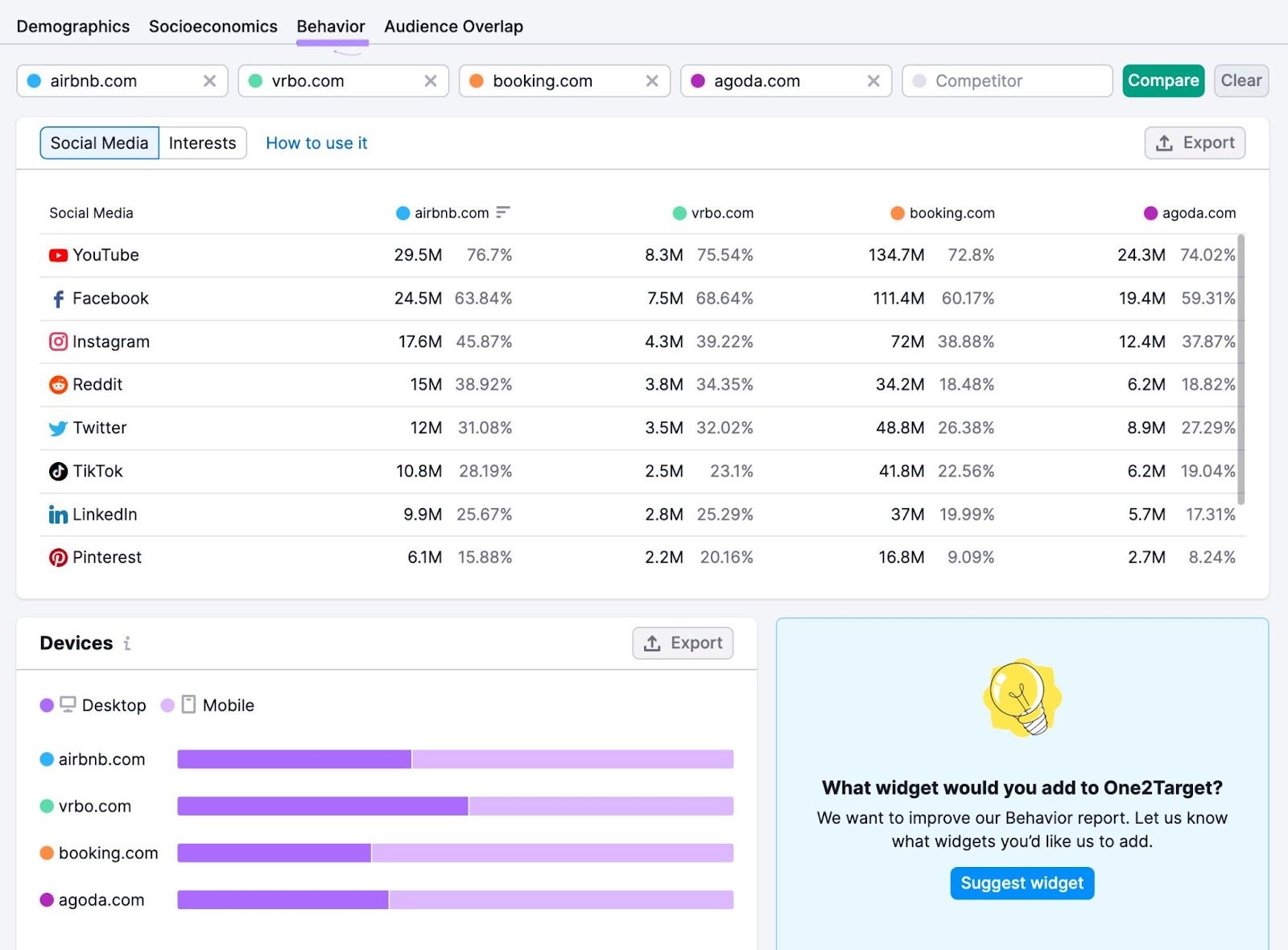This screenshot has height=950, width=1288.
Task: Switch to the Interests view
Action: [x=203, y=142]
